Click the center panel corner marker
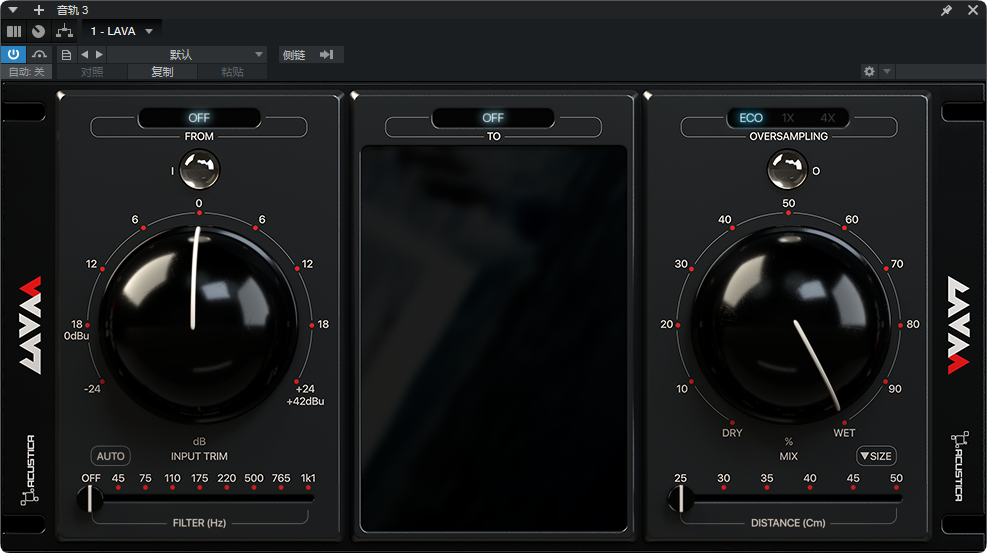This screenshot has height=553, width=987. pos(354,96)
